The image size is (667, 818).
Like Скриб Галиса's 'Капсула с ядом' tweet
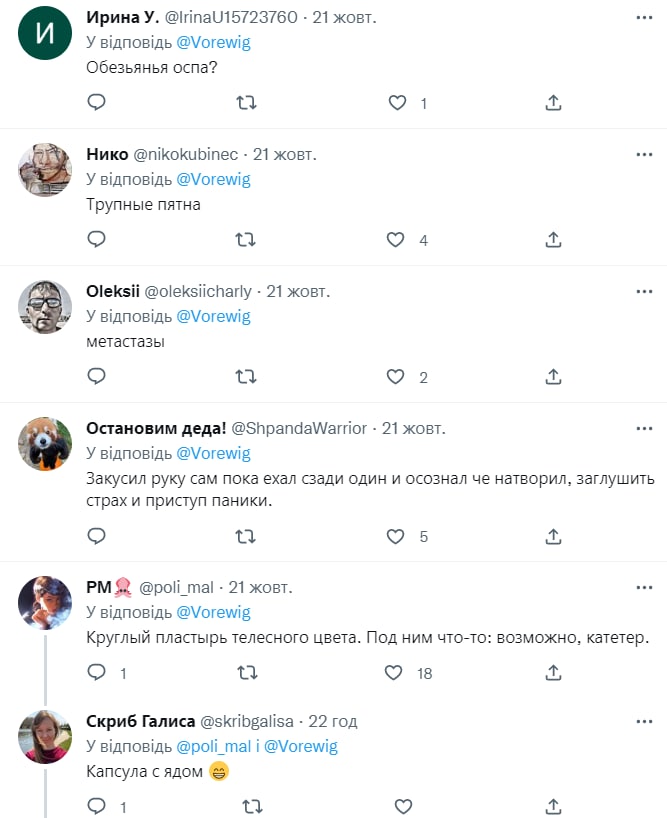pyautogui.click(x=403, y=806)
